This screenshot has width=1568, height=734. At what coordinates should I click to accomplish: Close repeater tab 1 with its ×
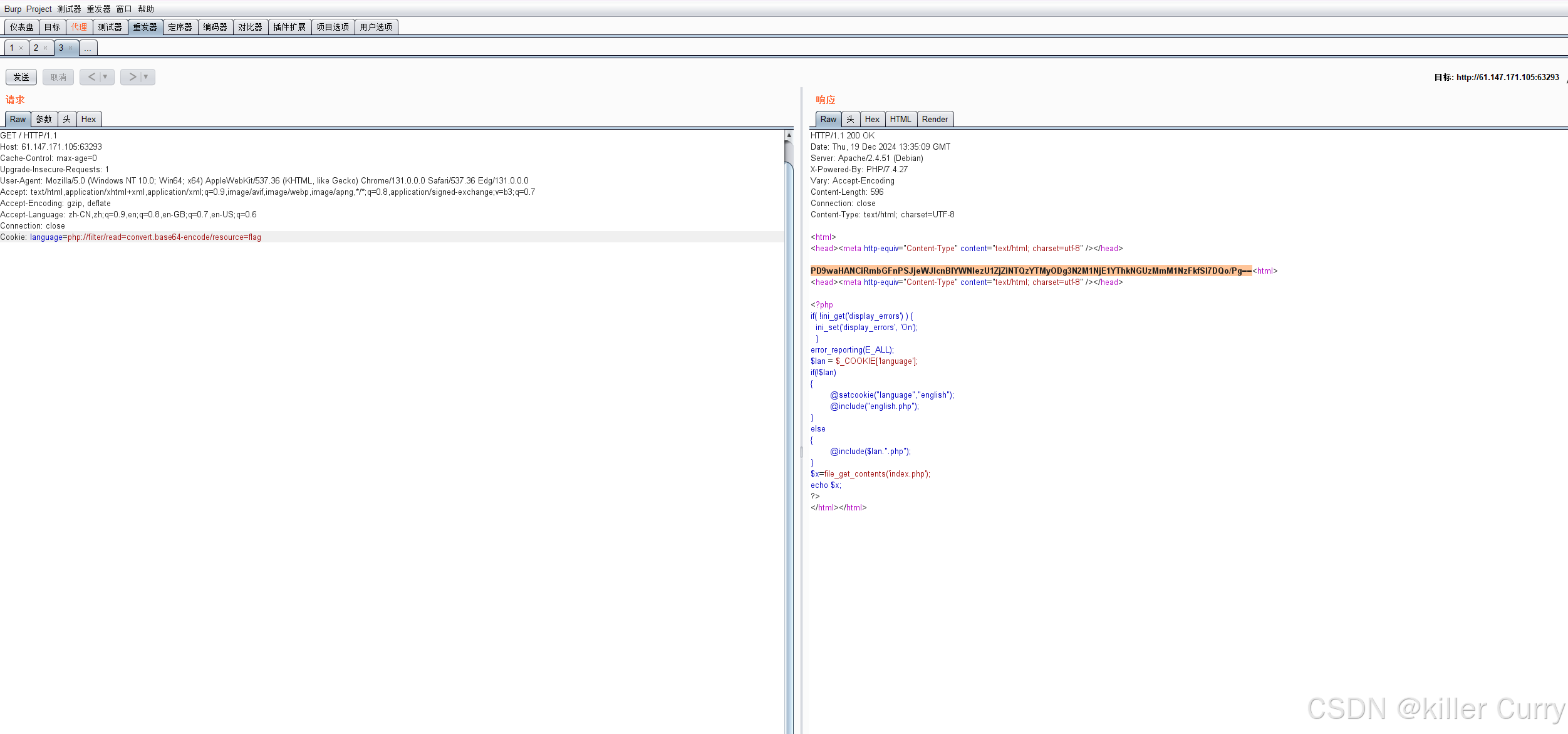[x=21, y=48]
